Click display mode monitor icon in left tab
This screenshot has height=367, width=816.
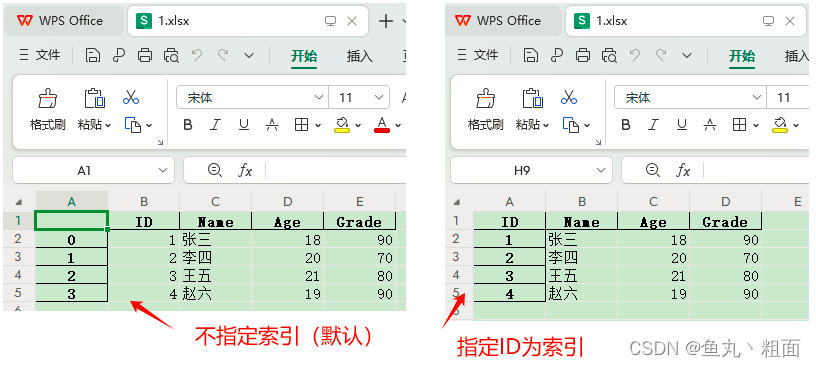pos(330,21)
